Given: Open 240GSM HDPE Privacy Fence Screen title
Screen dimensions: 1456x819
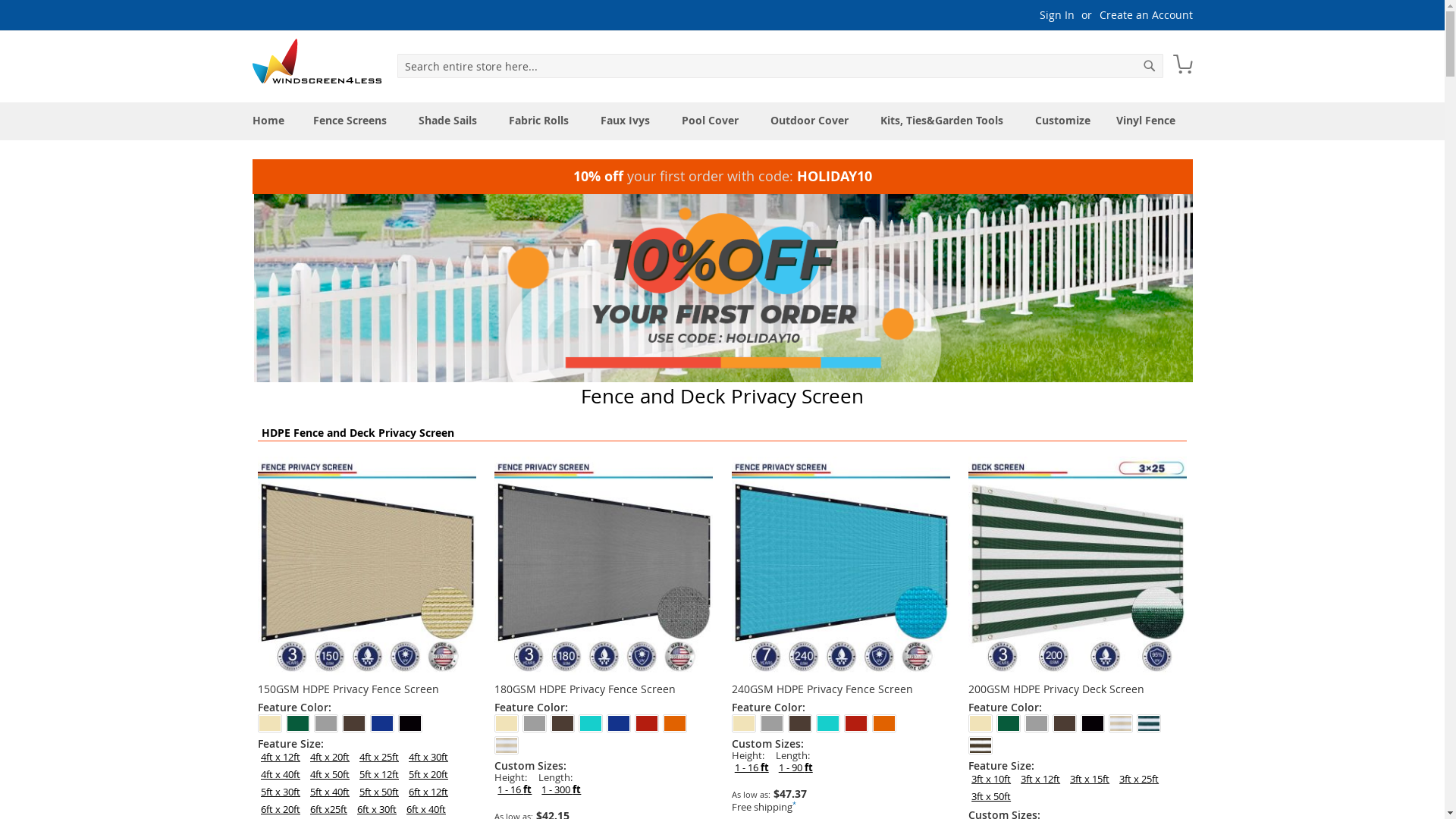Looking at the screenshot, I should point(822,689).
